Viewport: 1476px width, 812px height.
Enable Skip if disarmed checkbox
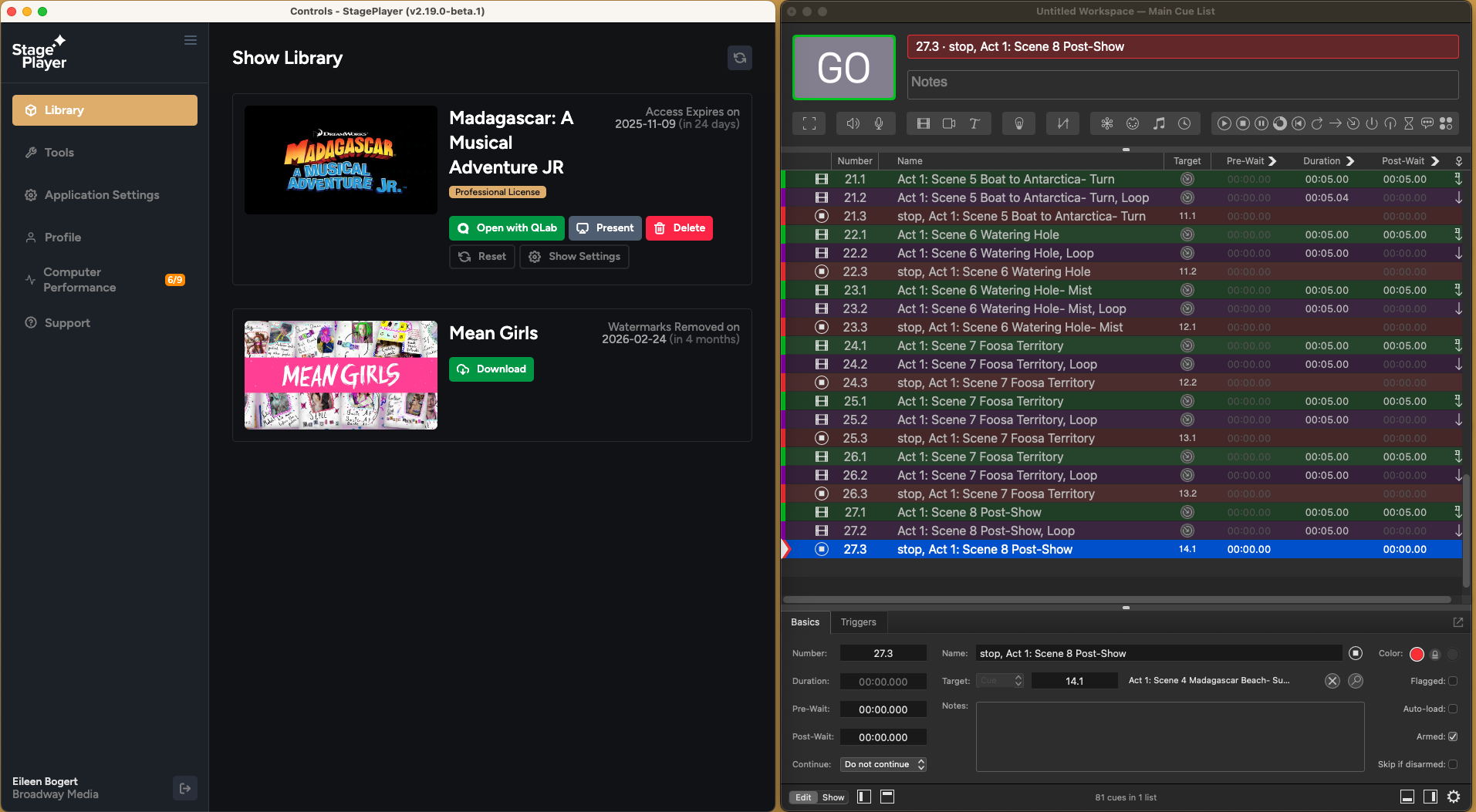[x=1453, y=764]
